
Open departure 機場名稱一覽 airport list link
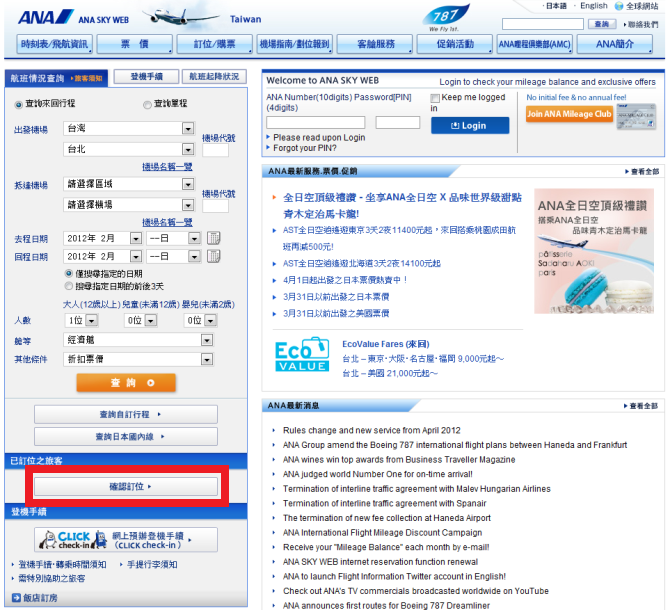[167, 167]
